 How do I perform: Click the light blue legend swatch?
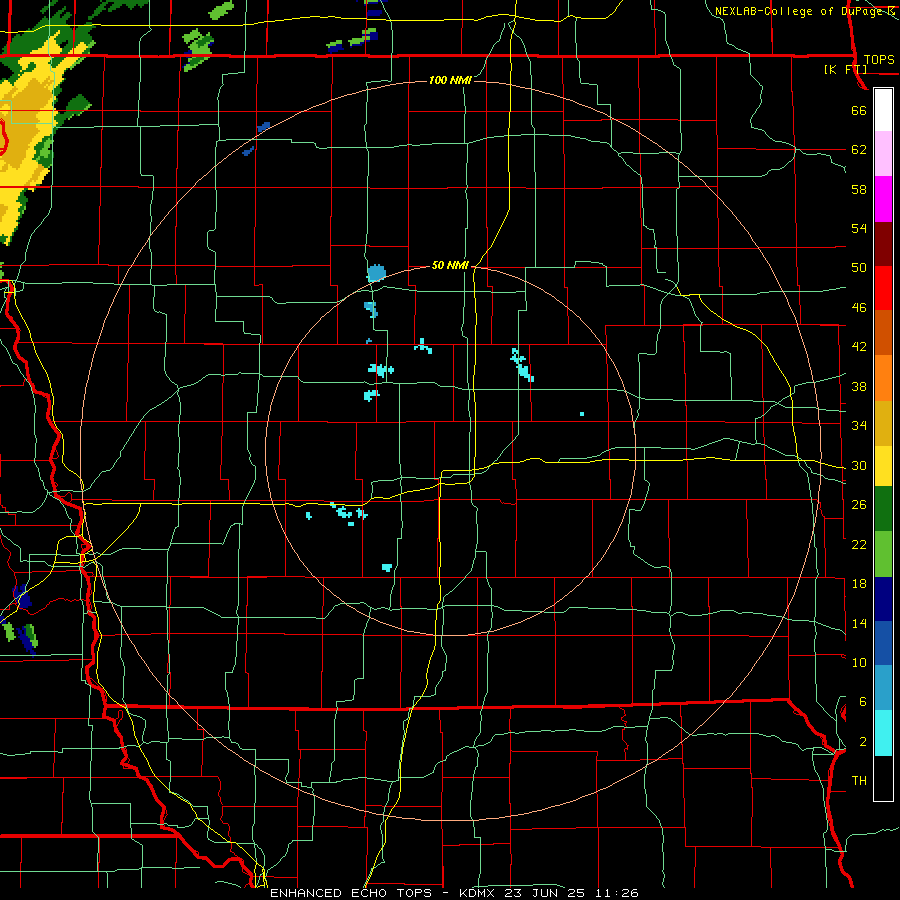[883, 688]
